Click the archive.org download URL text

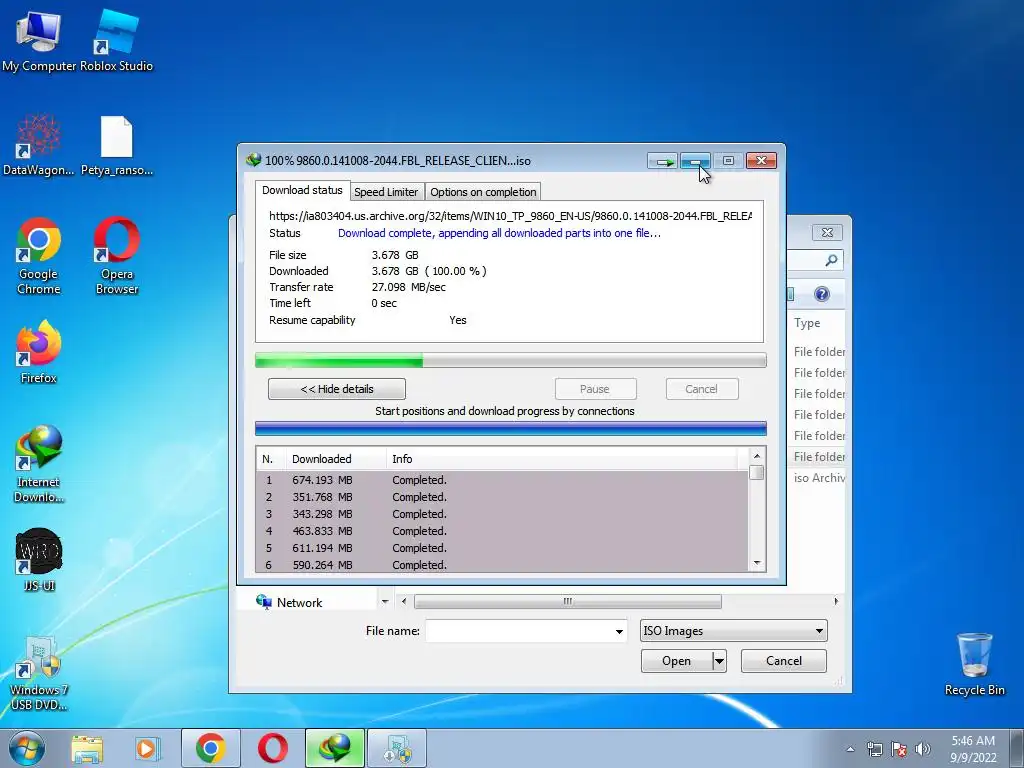tap(510, 216)
